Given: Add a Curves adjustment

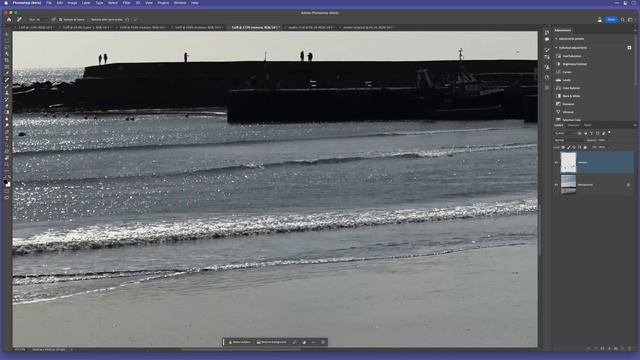Looking at the screenshot, I should click(565, 72).
